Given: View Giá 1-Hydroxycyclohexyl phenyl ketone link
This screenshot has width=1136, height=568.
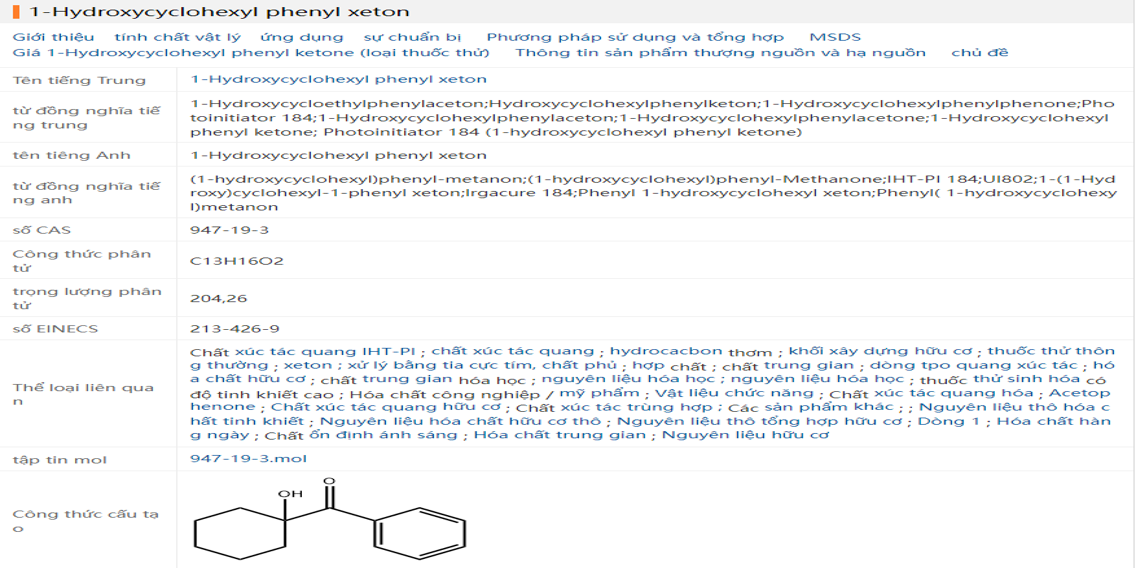Looking at the screenshot, I should pyautogui.click(x=251, y=52).
